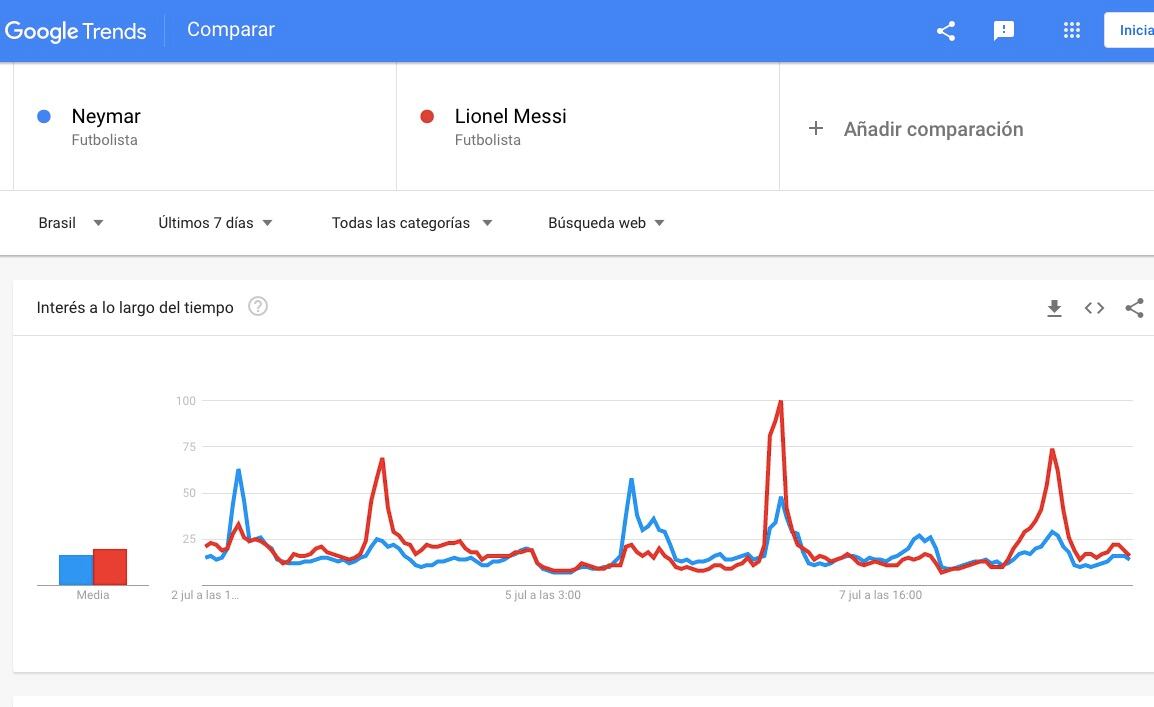1154x707 pixels.
Task: Open the Brasil region dropdown
Action: (x=70, y=222)
